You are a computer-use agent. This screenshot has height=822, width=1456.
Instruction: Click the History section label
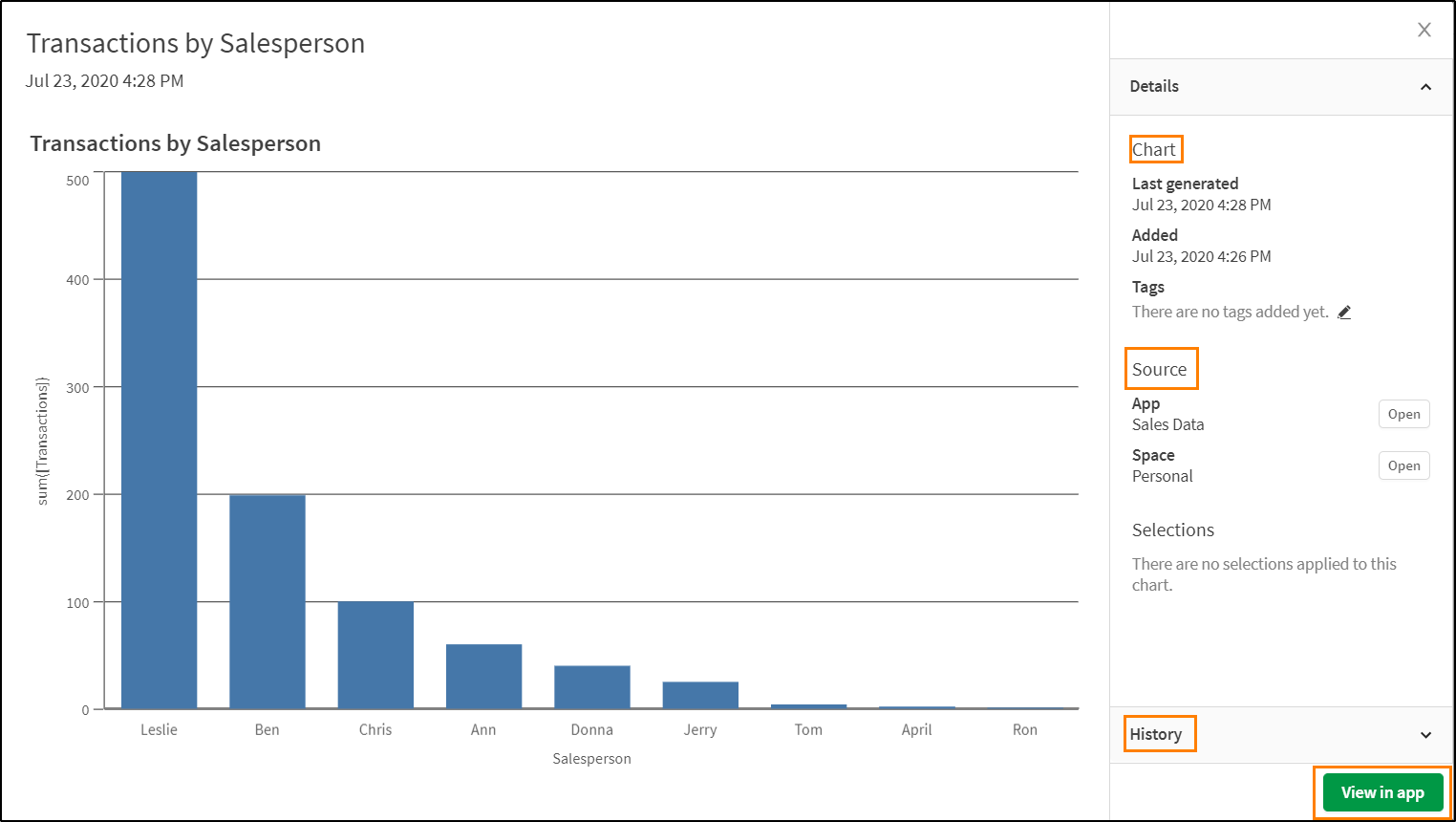tap(1159, 734)
